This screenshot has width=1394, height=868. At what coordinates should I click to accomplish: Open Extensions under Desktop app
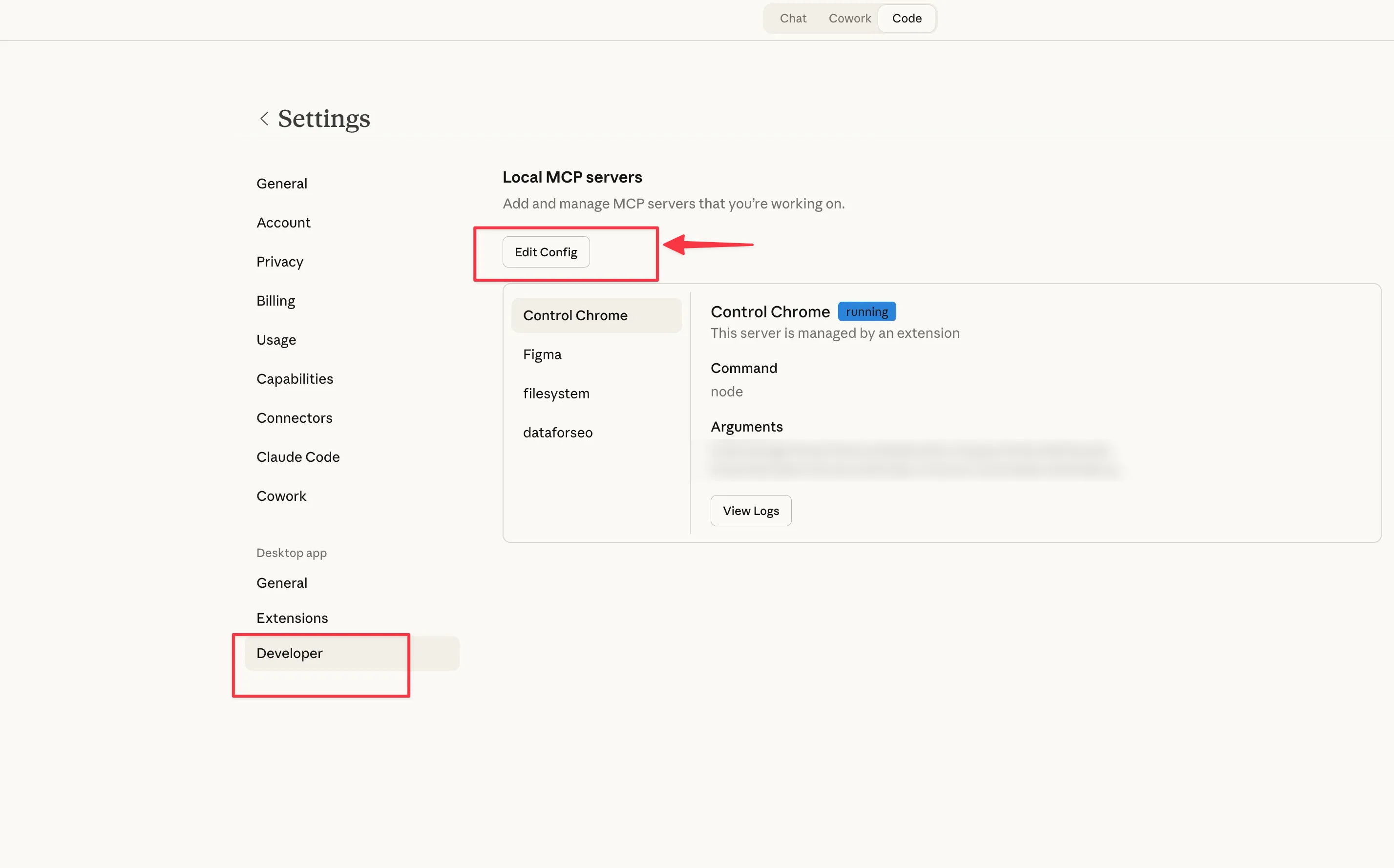[x=292, y=618]
